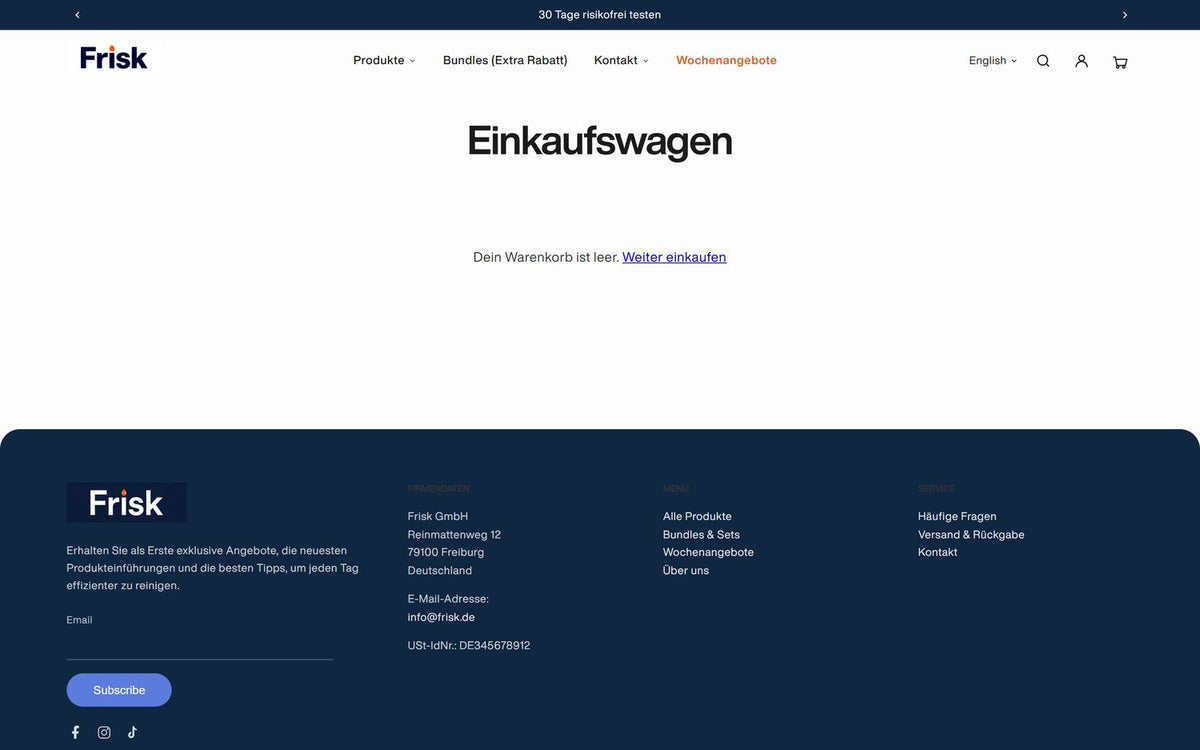Viewport: 1200px width, 750px height.
Task: Click the Menü footer heading
Action: (676, 488)
